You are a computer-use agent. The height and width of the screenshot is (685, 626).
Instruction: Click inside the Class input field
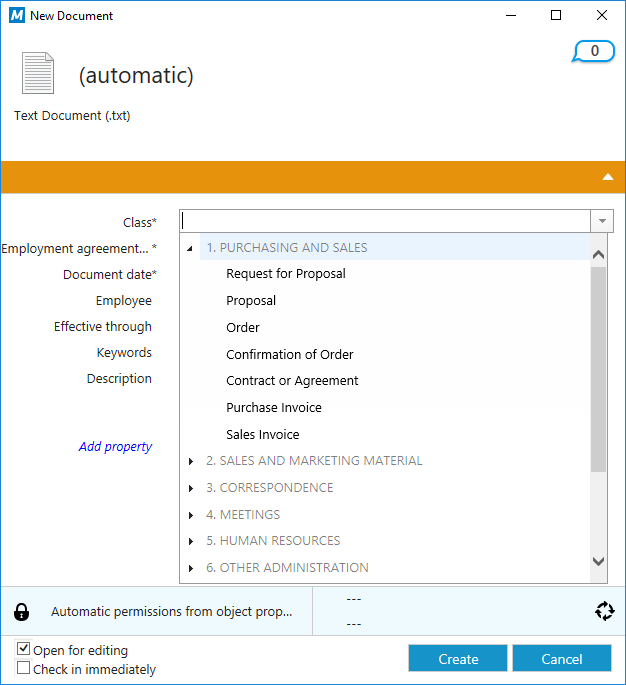click(385, 221)
